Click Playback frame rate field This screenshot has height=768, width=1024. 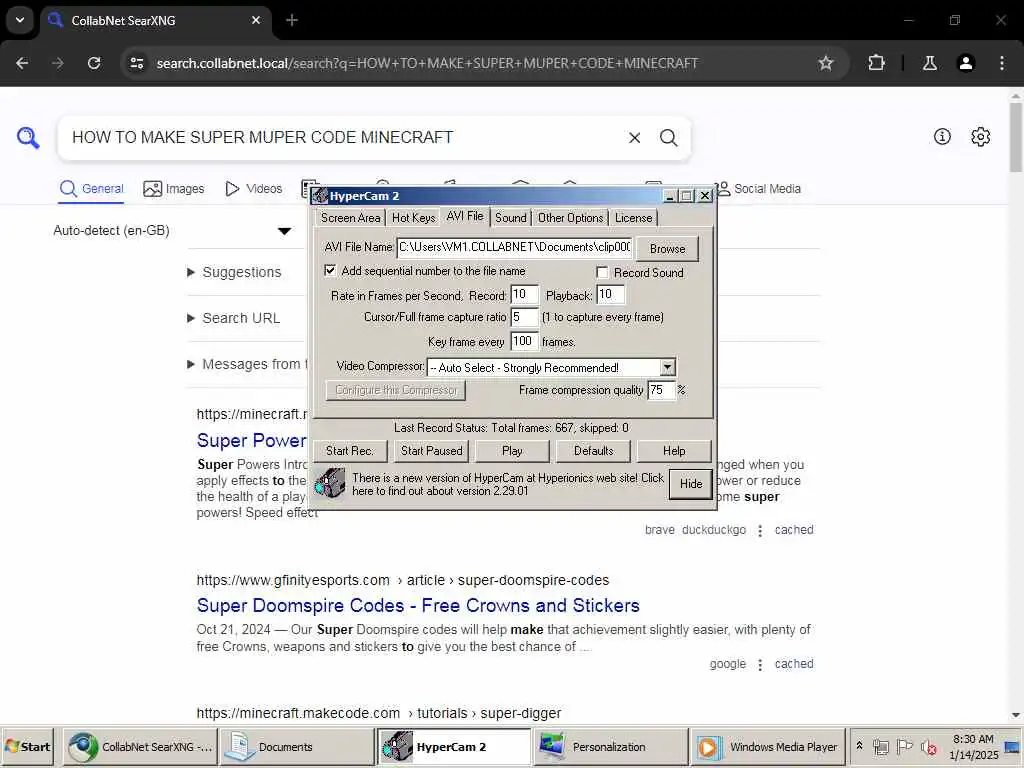610,295
